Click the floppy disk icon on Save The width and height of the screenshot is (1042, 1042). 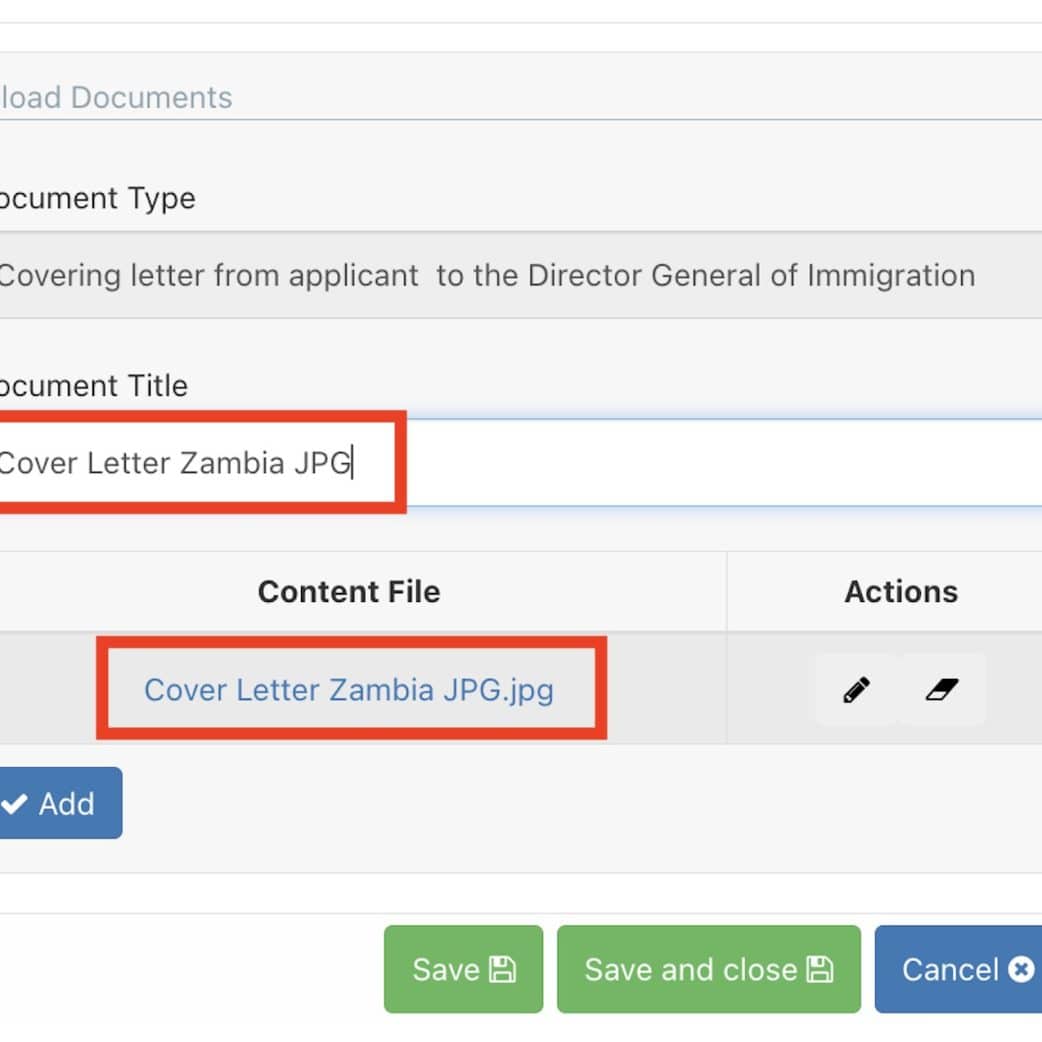coord(502,969)
